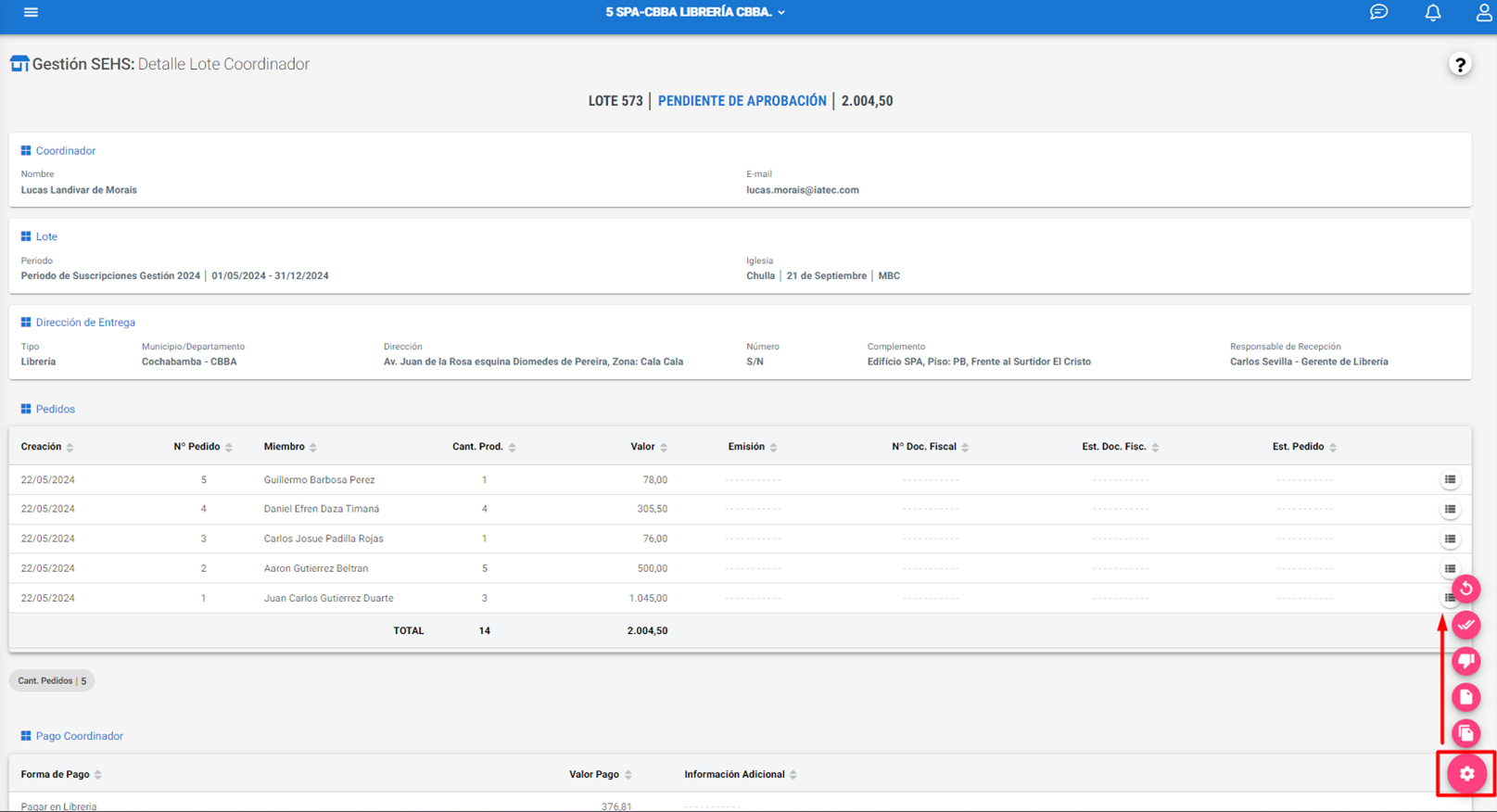Sort orders by Creación column arrows
1497x812 pixels.
[70, 448]
